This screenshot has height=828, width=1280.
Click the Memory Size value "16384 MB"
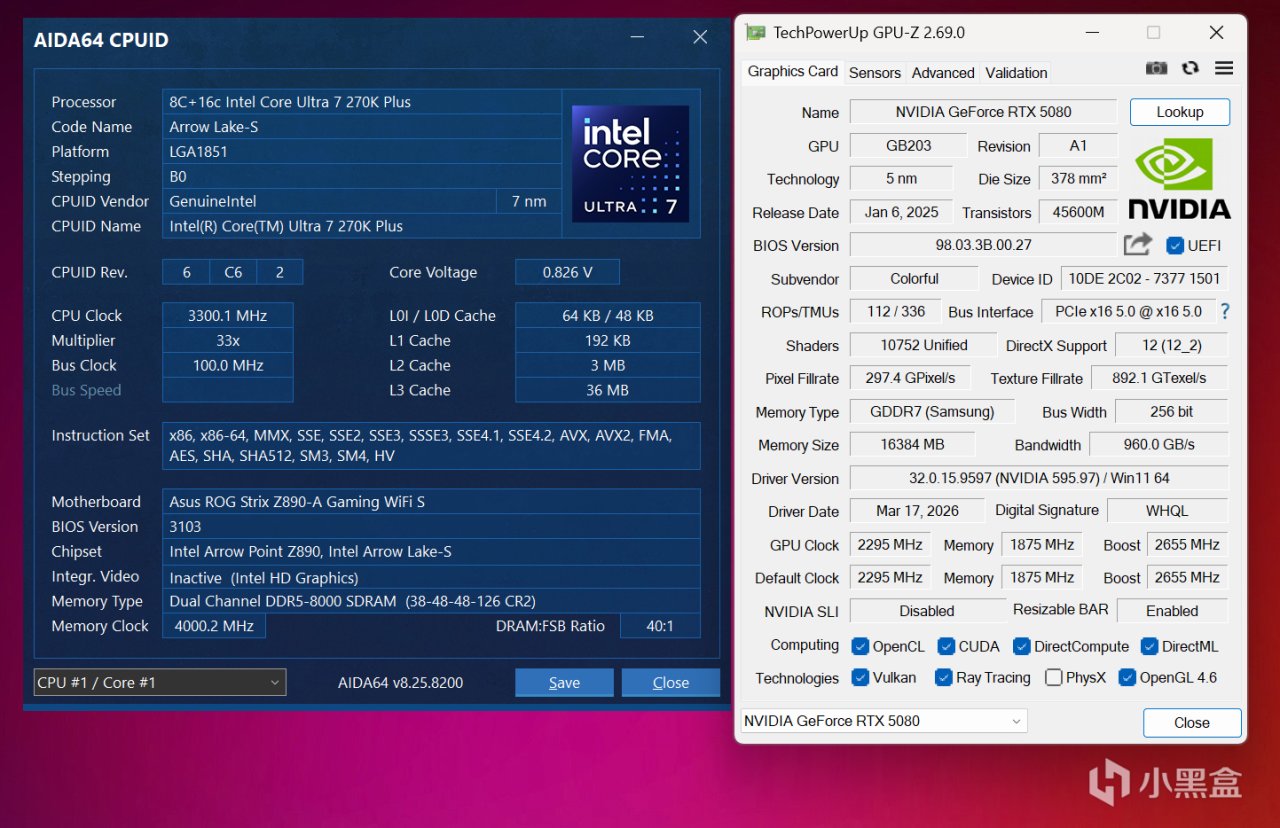coord(911,444)
